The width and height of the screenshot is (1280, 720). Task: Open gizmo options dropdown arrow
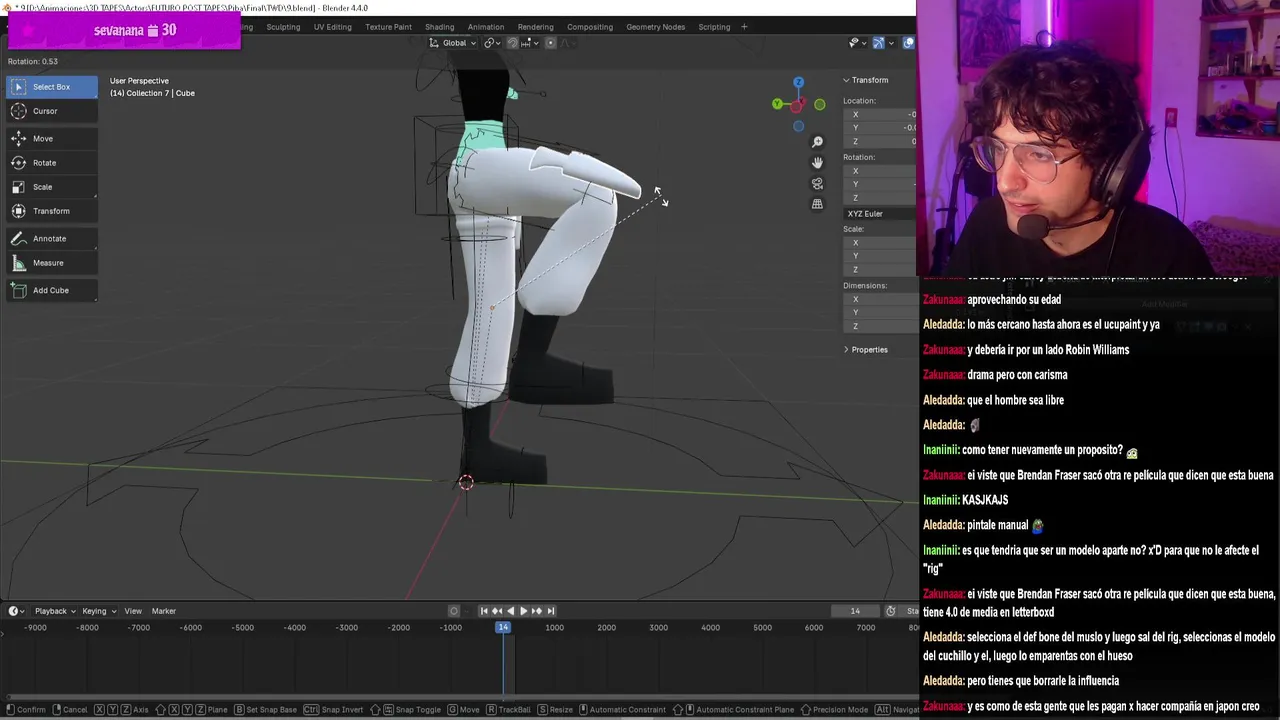click(891, 43)
